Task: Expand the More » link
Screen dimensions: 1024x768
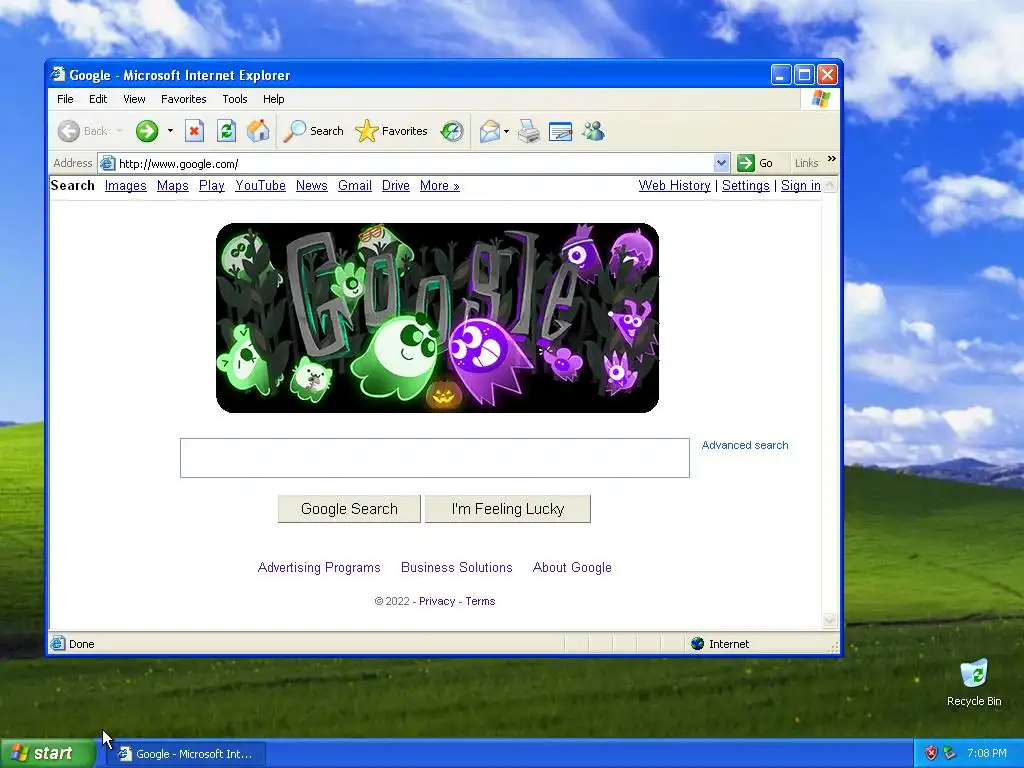Action: pos(440,185)
